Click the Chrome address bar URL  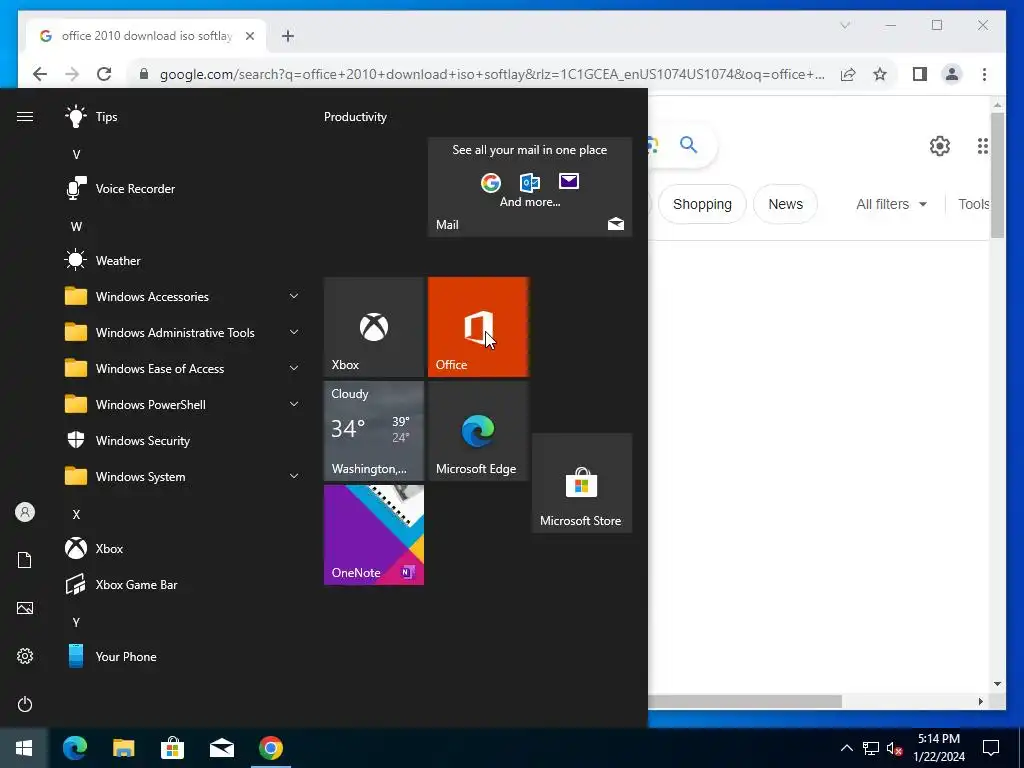point(492,74)
